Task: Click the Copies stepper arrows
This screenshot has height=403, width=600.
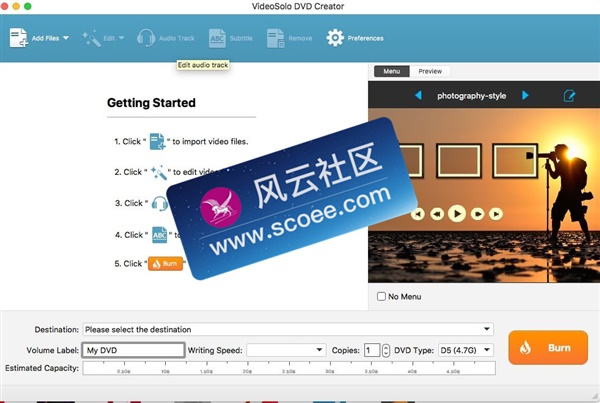Action: (x=386, y=350)
